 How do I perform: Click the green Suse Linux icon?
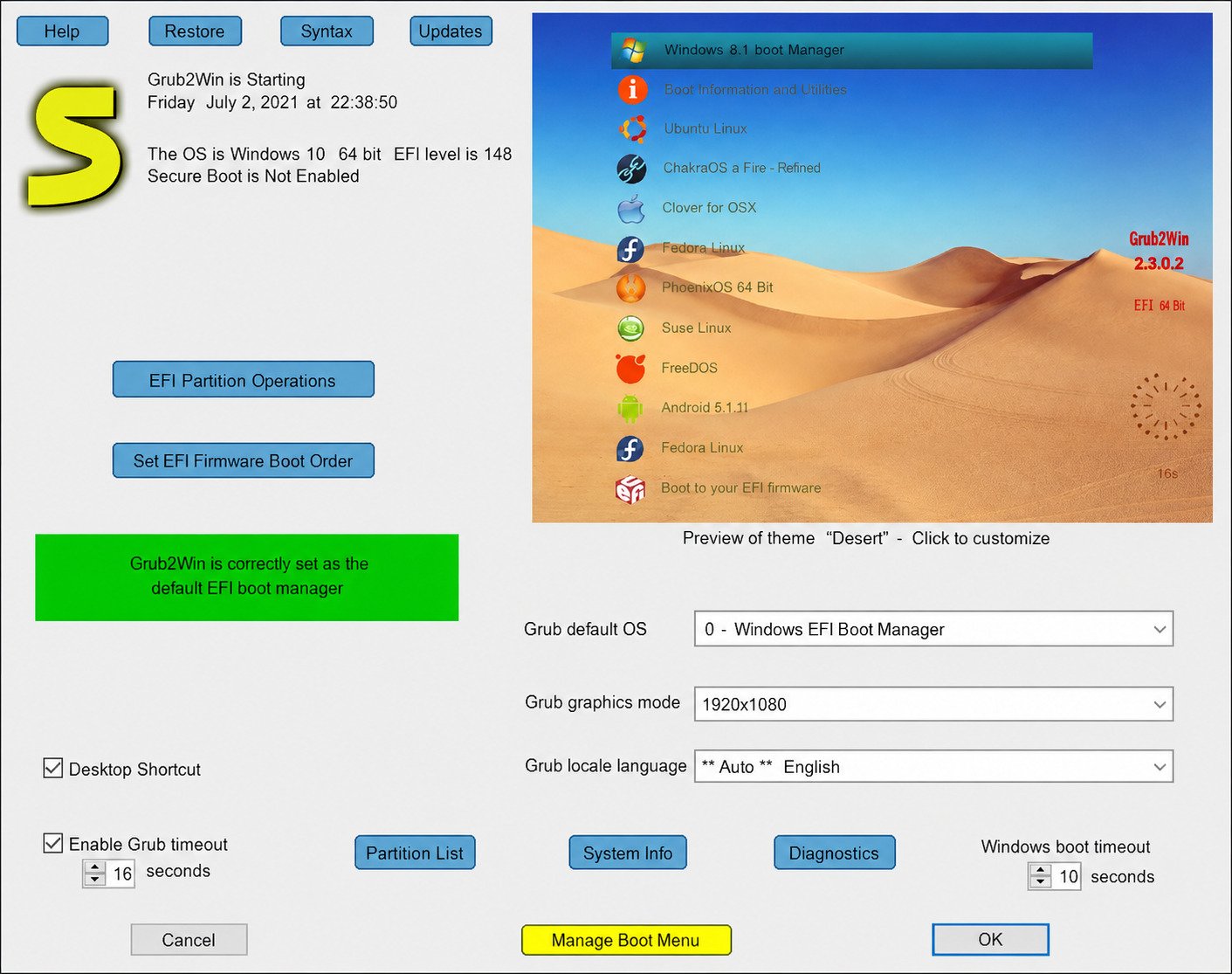pos(630,328)
